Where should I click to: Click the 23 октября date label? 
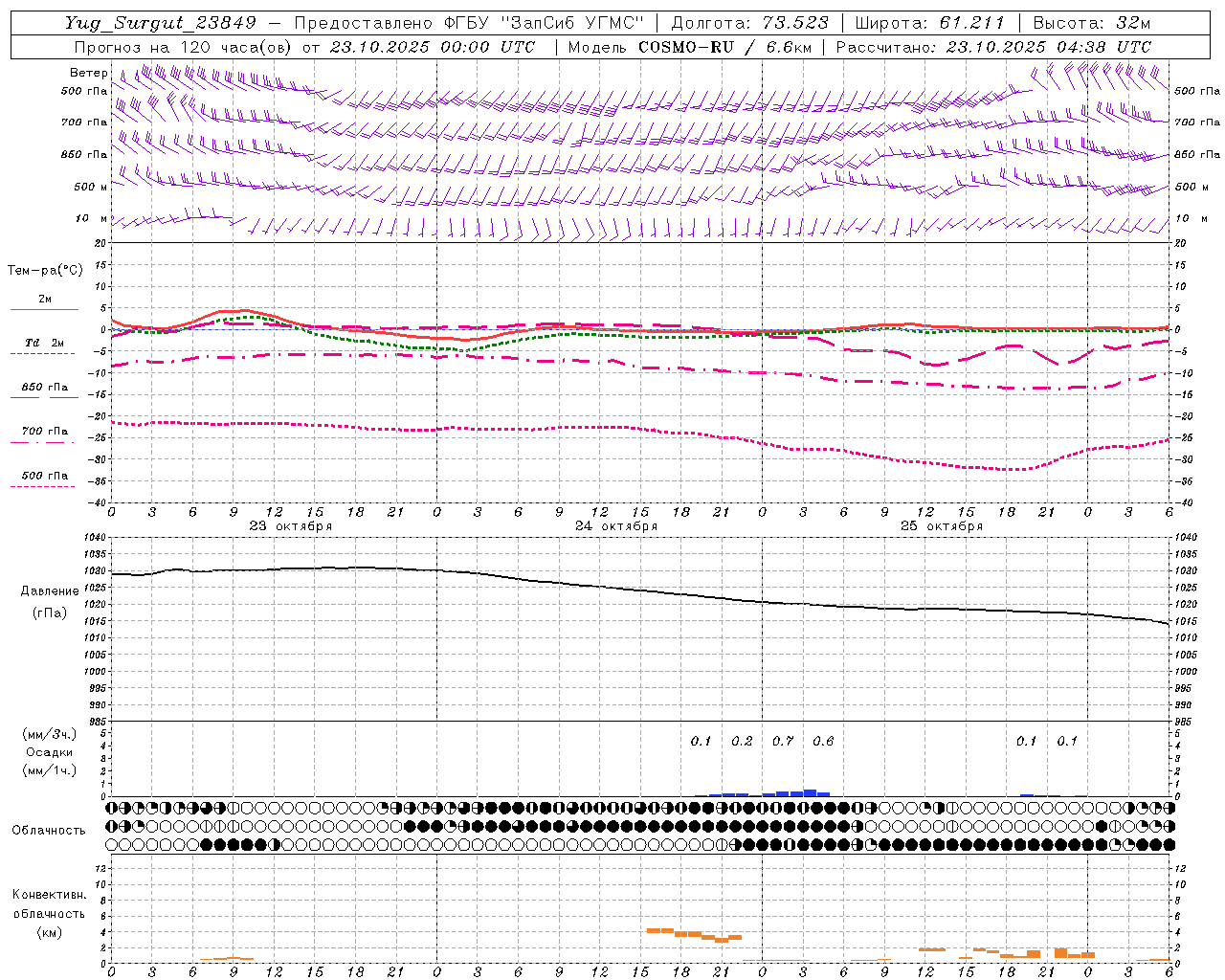pyautogui.click(x=291, y=526)
